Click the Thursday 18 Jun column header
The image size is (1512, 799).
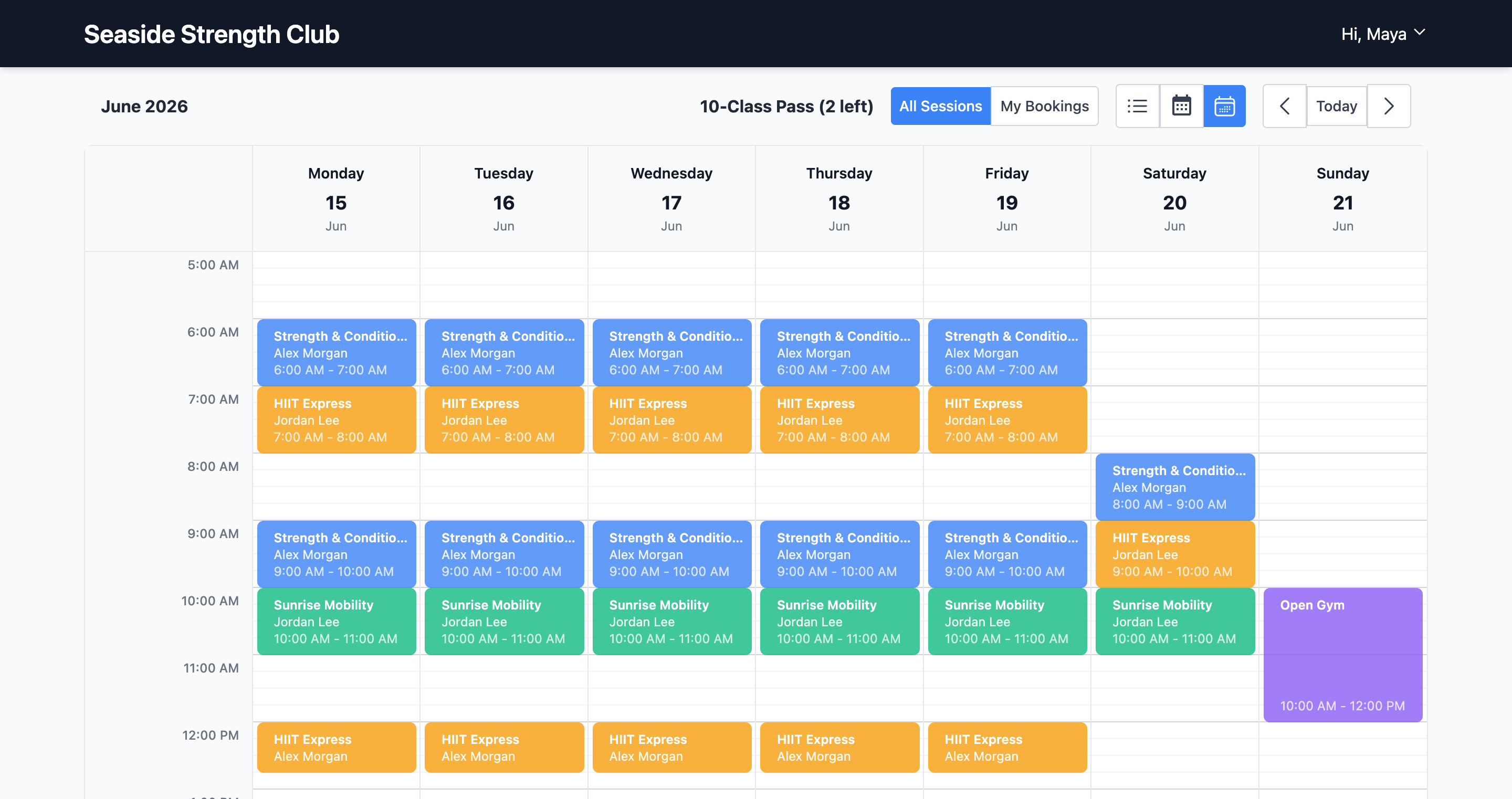coord(839,199)
